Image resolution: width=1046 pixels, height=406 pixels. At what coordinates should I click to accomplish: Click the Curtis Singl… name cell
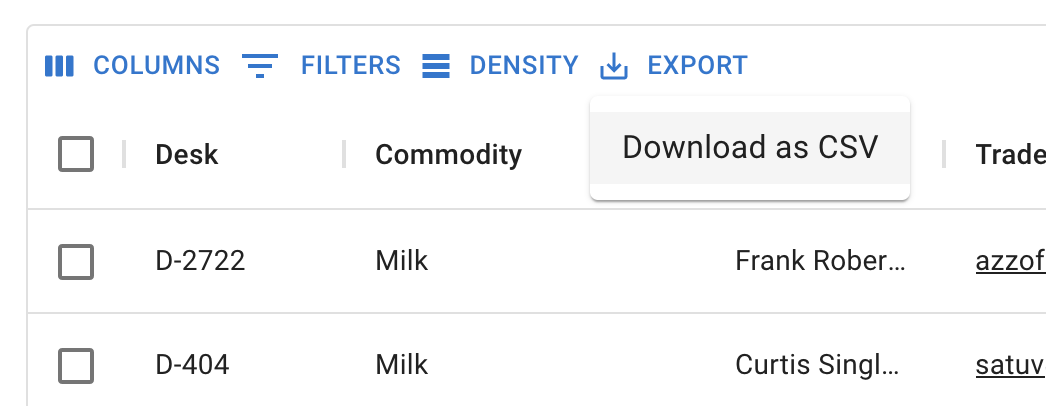(820, 365)
